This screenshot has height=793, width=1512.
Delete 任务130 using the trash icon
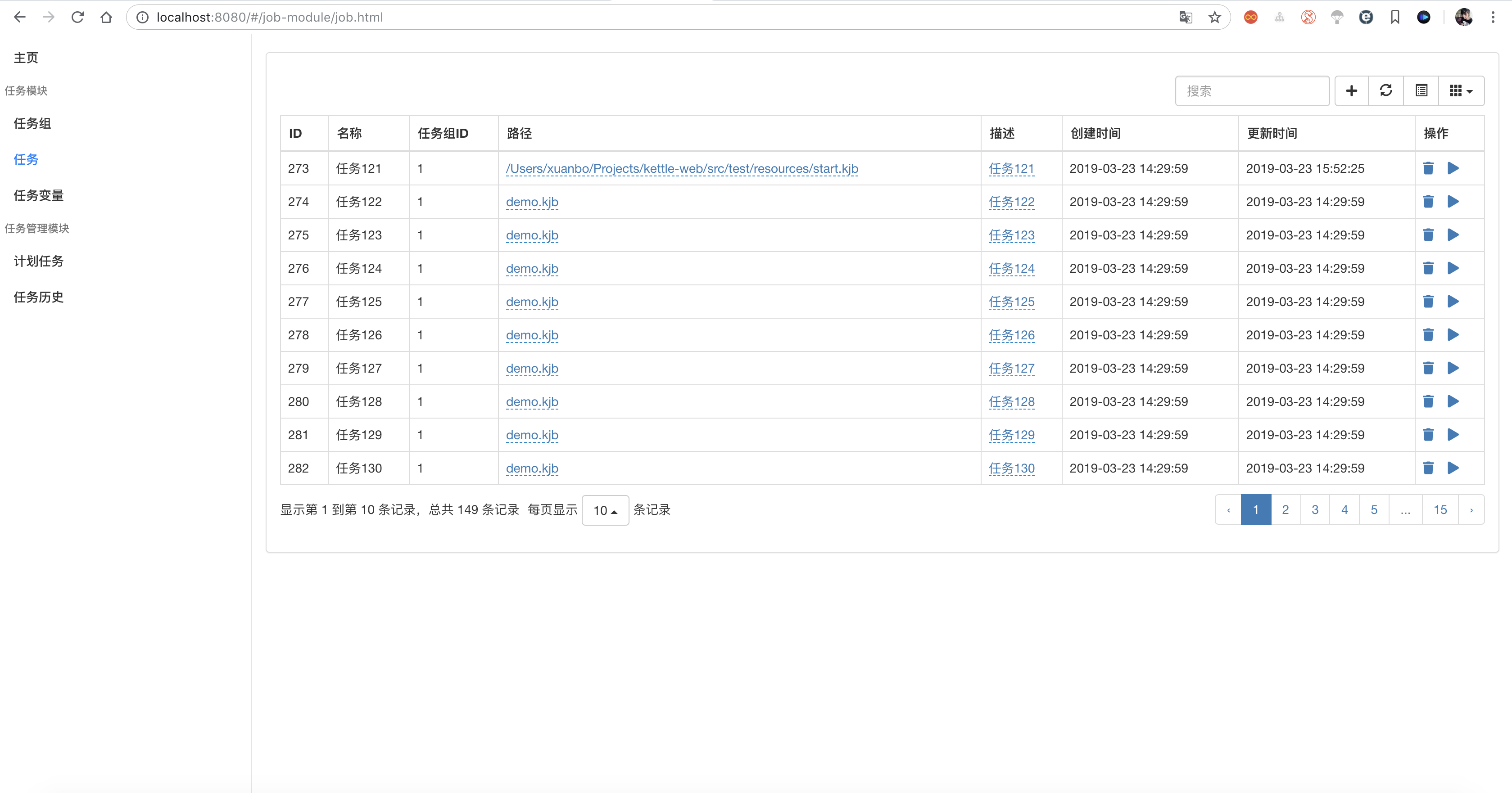(x=1428, y=468)
